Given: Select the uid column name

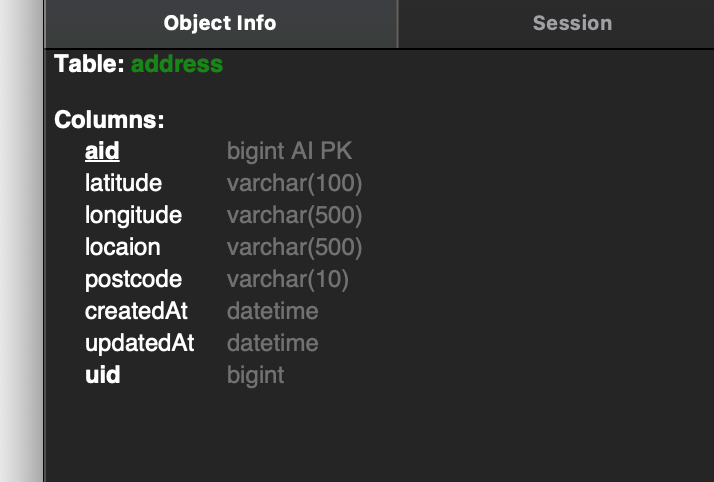Looking at the screenshot, I should point(102,375).
